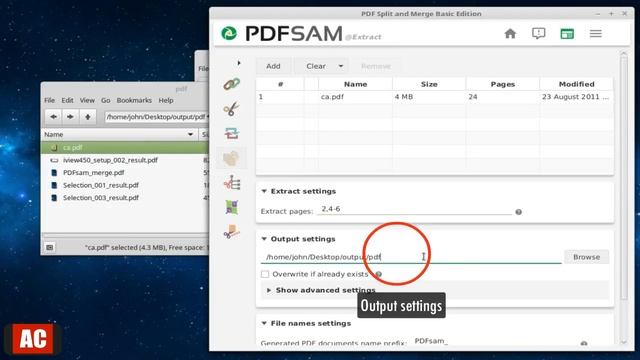Screen dimensions: 640x360
Task: Open the File menu in file manager
Action: [x=49, y=100]
